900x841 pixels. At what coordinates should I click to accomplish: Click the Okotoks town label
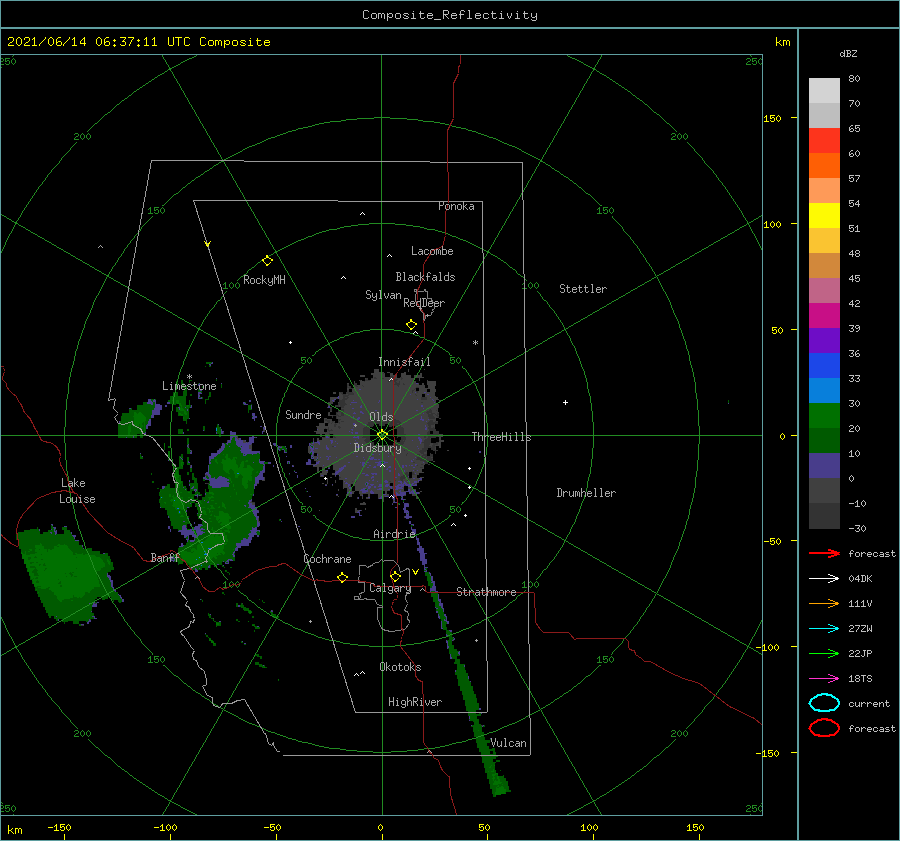[400, 667]
